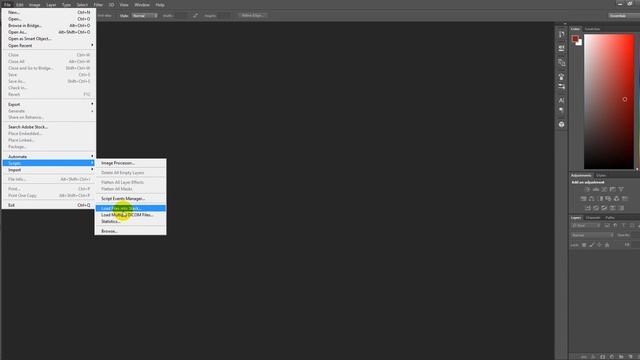
Task: Expand the Export submenu
Action: tap(48, 104)
